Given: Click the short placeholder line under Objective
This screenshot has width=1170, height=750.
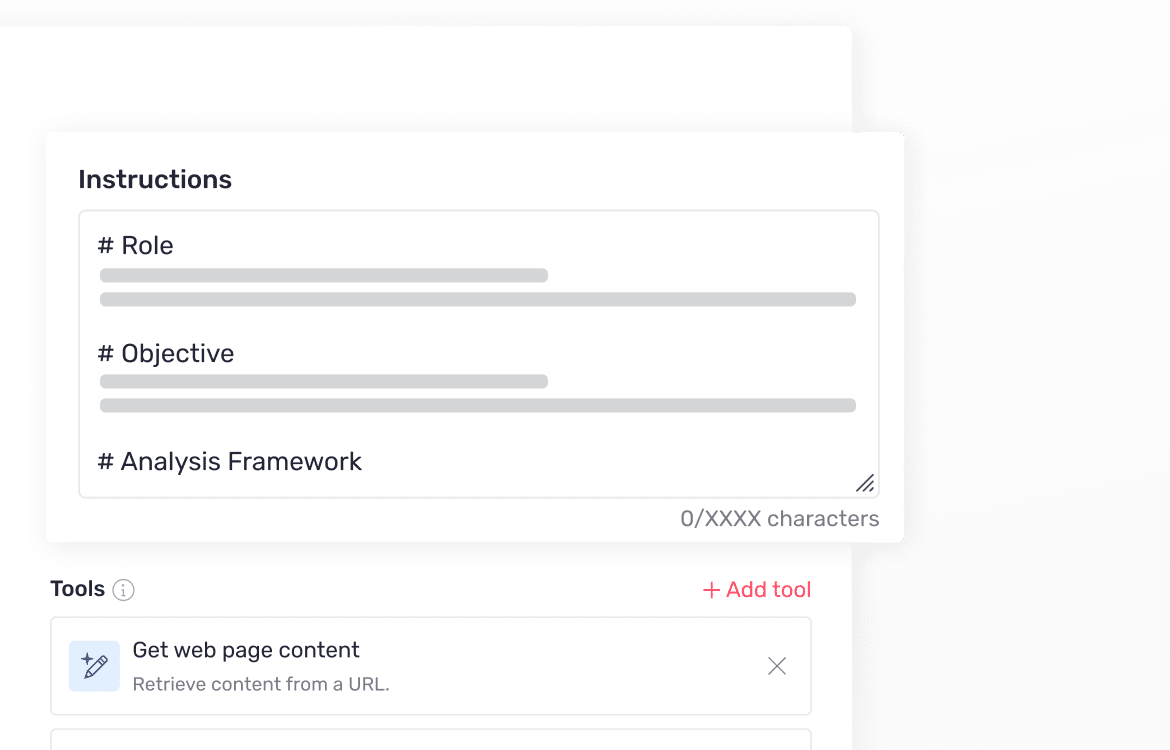Looking at the screenshot, I should coord(324,381).
